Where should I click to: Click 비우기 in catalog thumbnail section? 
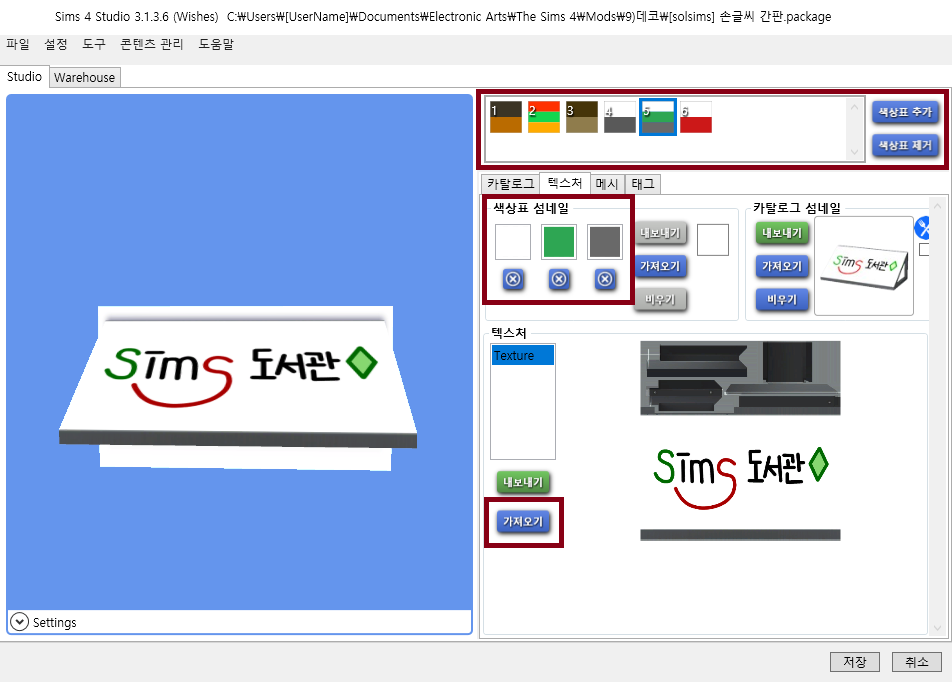(782, 299)
